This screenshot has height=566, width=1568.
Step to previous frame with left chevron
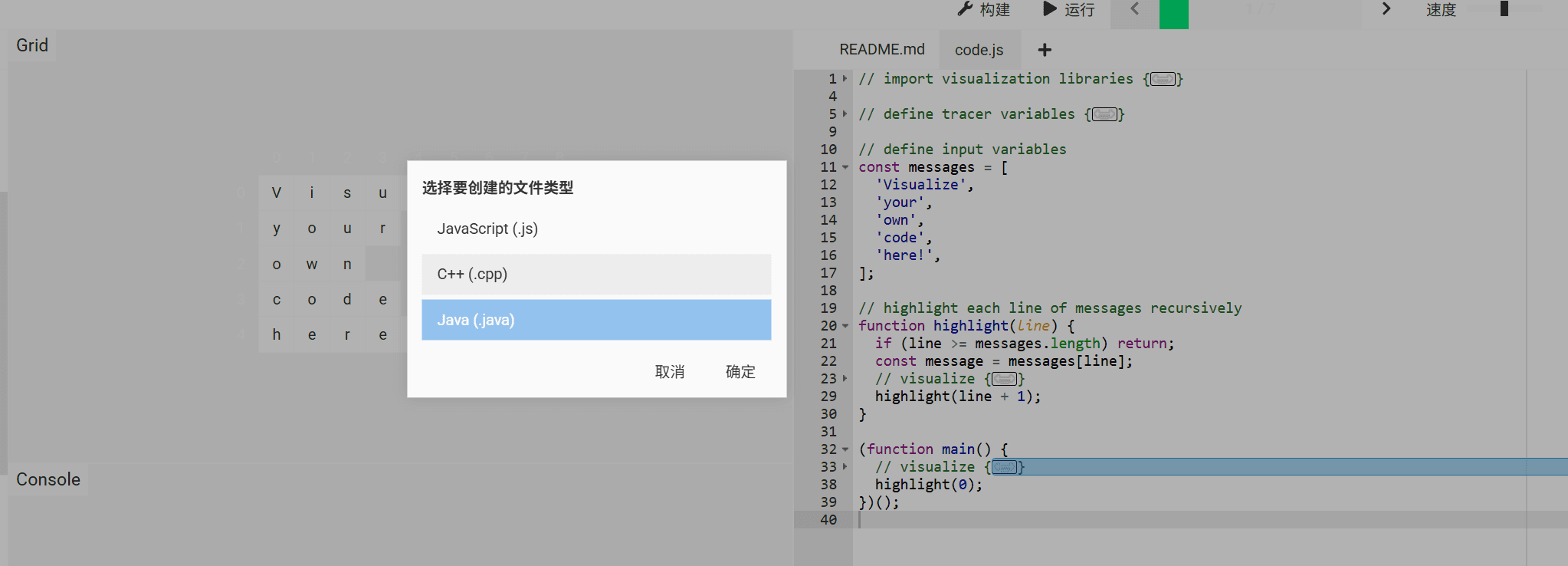(1135, 9)
